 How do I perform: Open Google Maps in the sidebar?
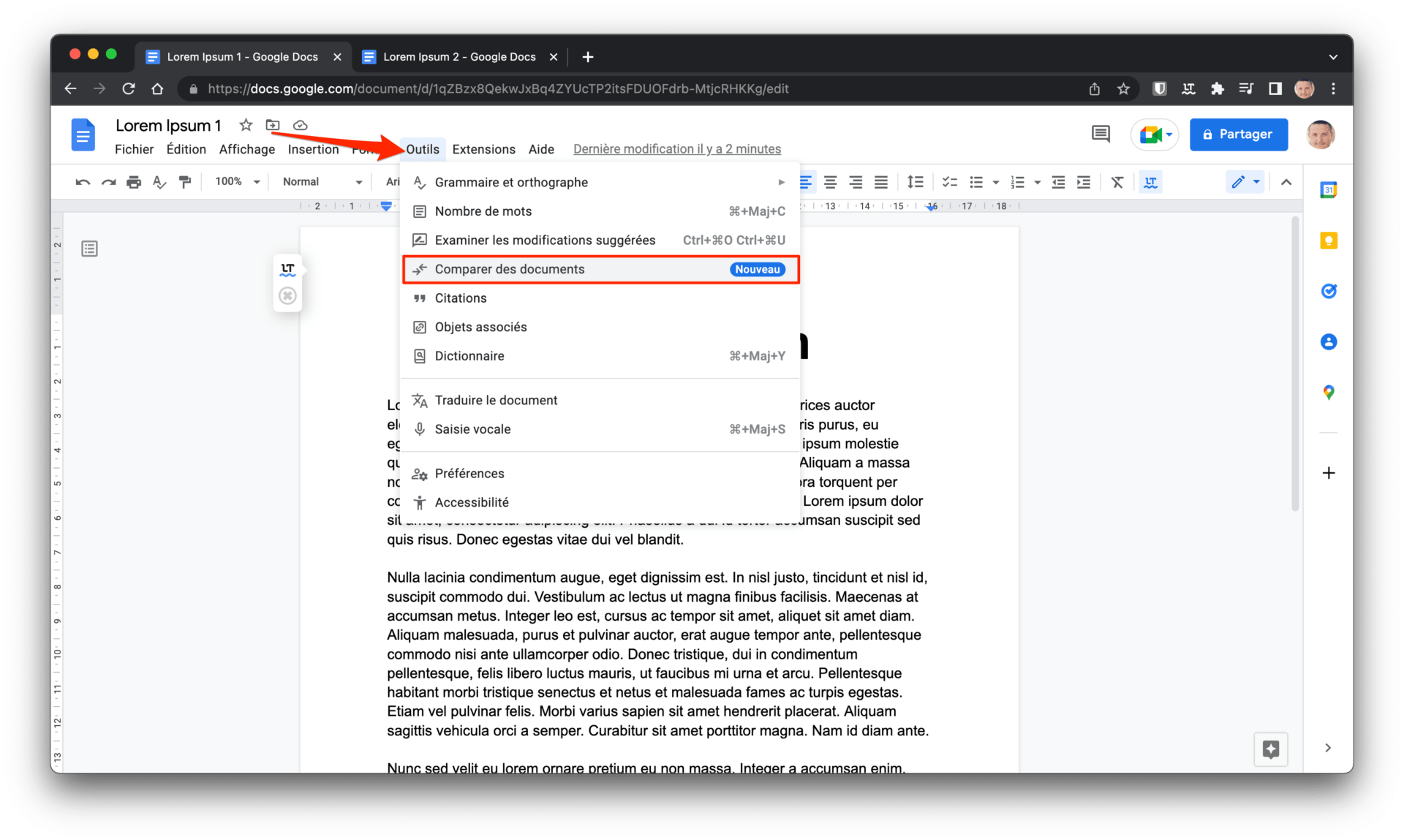click(x=1328, y=393)
